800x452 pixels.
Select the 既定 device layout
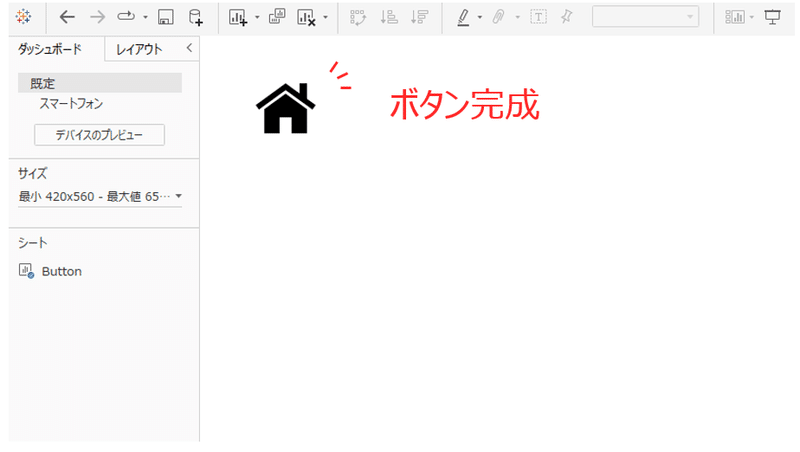(100, 83)
